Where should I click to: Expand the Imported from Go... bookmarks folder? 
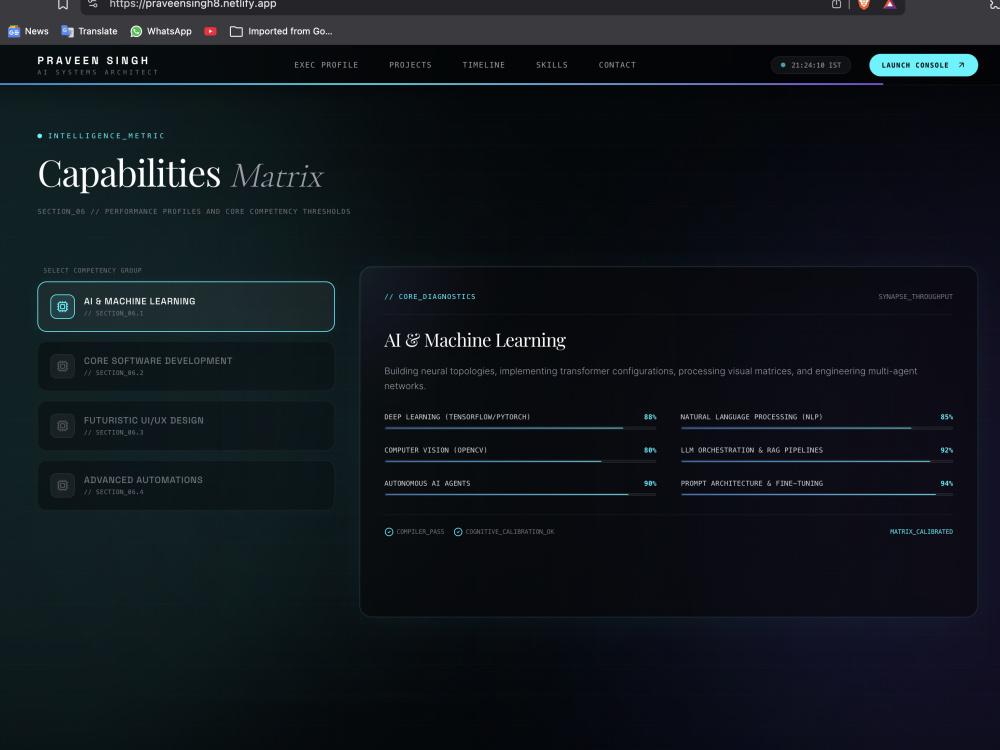281,31
